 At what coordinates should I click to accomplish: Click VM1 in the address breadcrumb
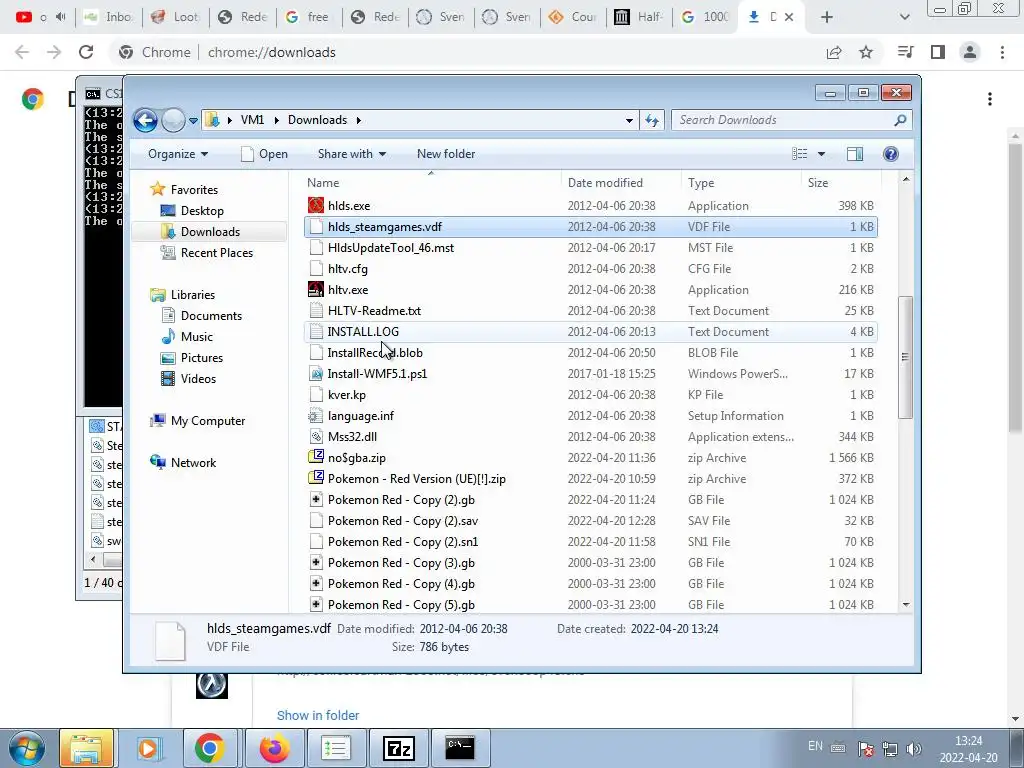tap(252, 120)
